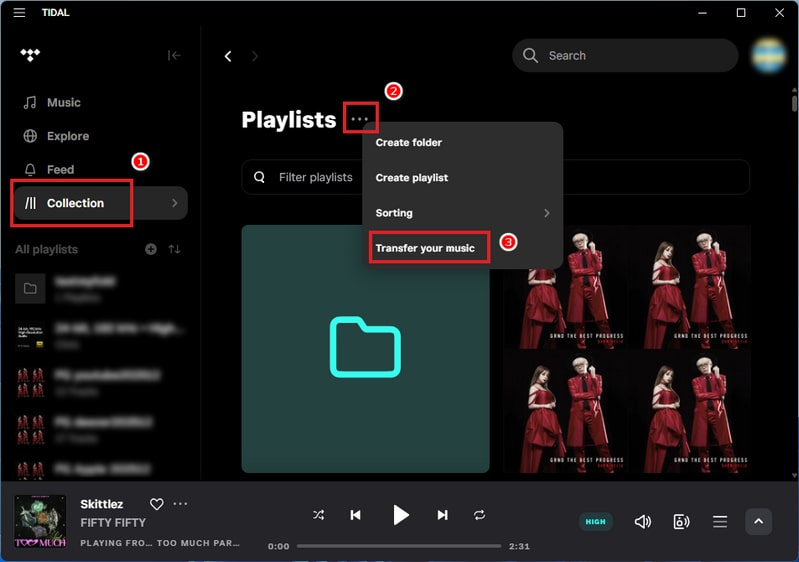Expand the Collection chevron arrow

tap(174, 203)
